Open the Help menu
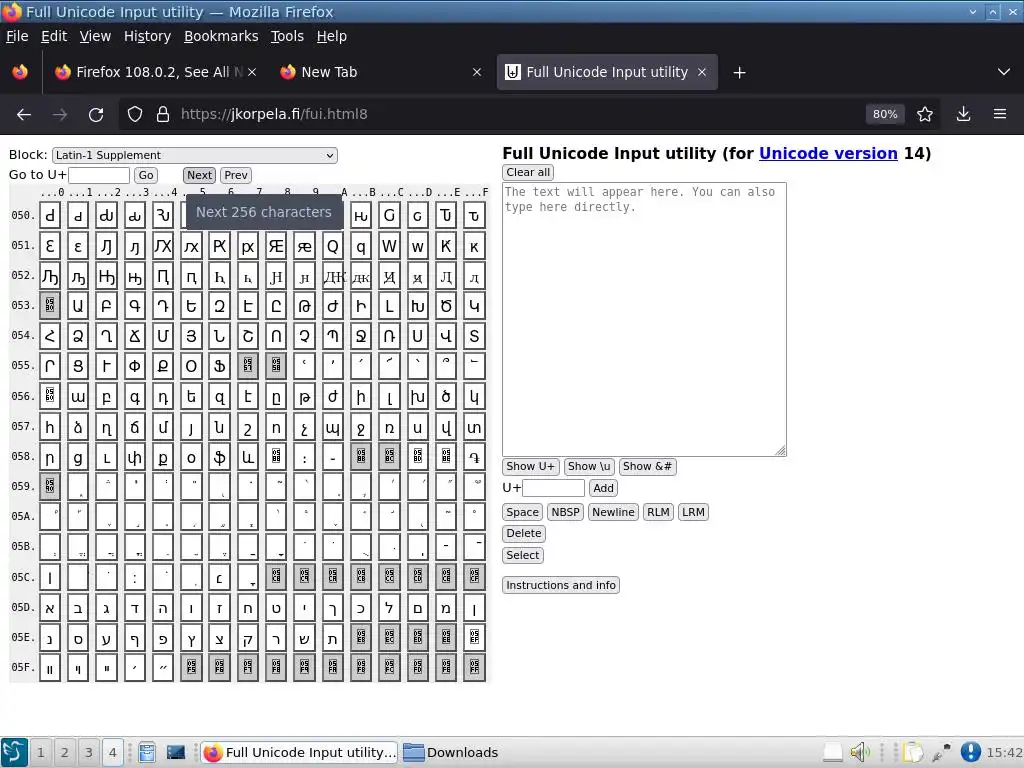This screenshot has height=768, width=1024. 332,37
